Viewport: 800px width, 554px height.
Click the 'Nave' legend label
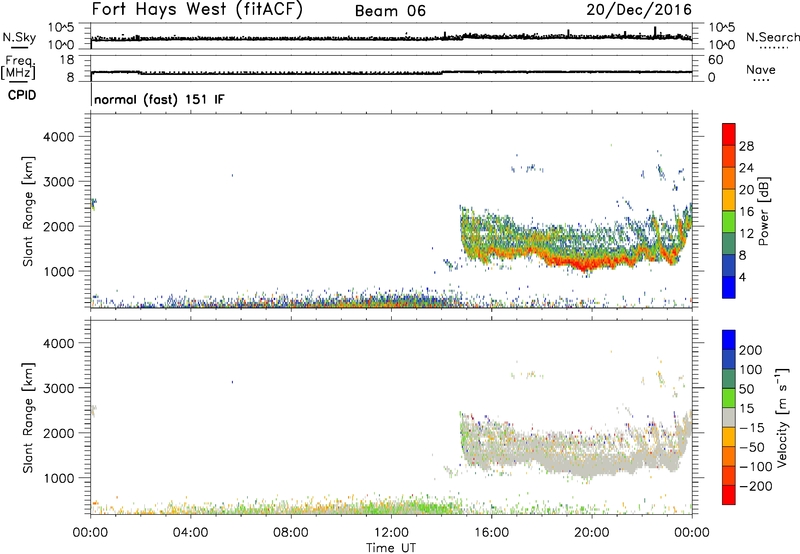pyautogui.click(x=761, y=69)
